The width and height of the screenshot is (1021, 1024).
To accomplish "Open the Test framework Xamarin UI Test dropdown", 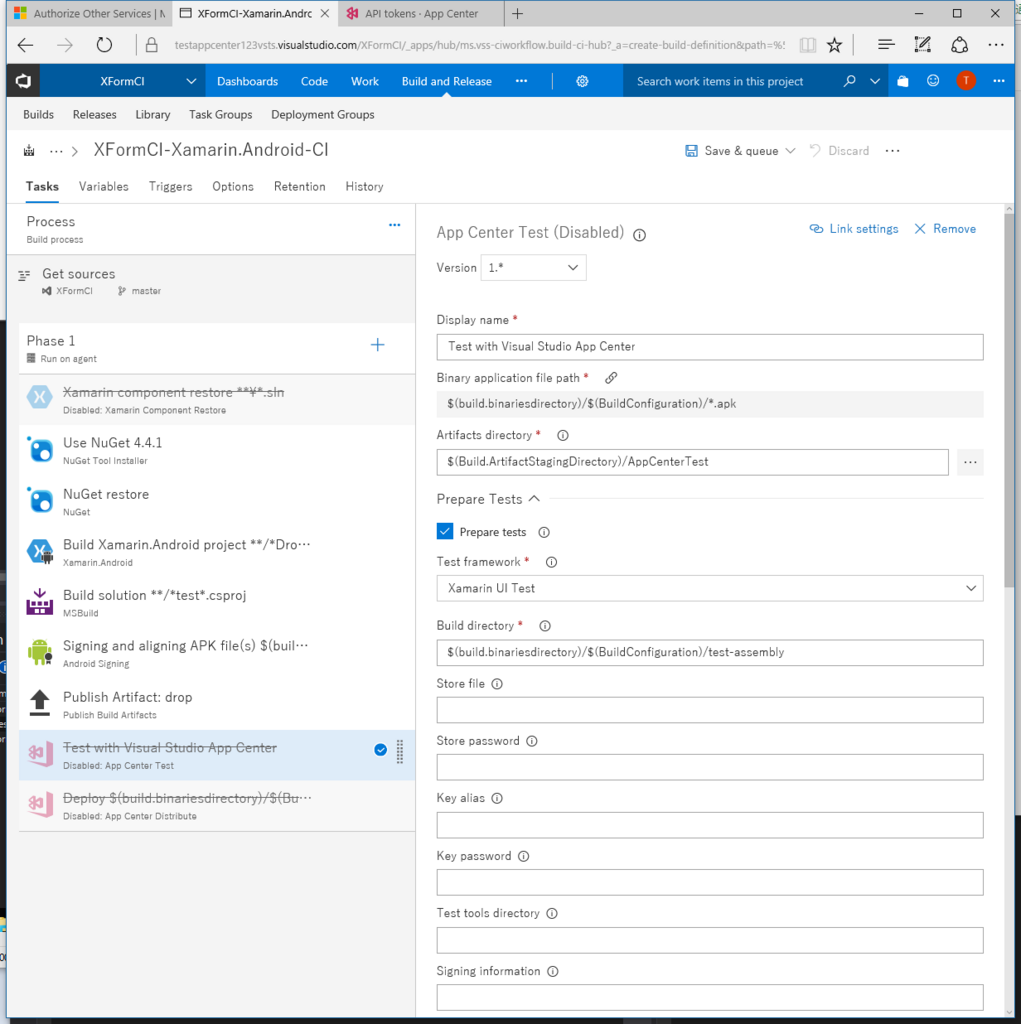I will coord(710,588).
